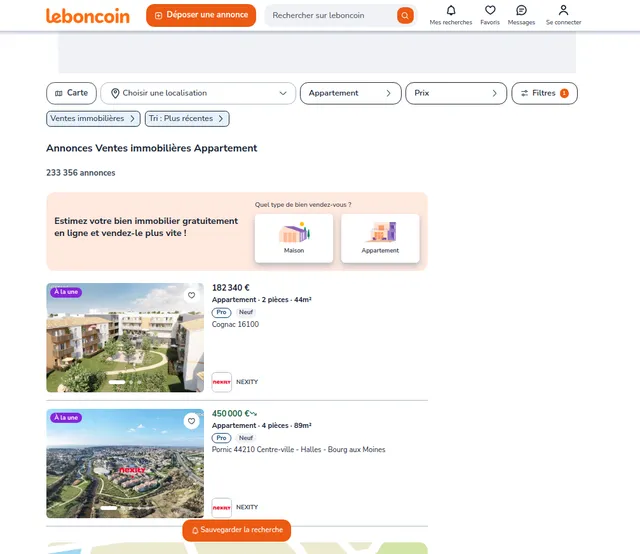Screen dimensions: 640x554
Task: Toggle the Carte map view
Action: [x=71, y=93]
